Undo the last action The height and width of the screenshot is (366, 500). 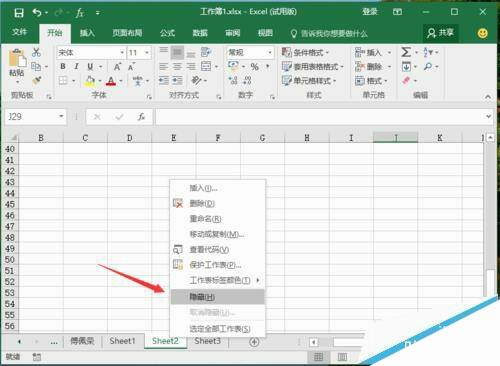tap(37, 13)
